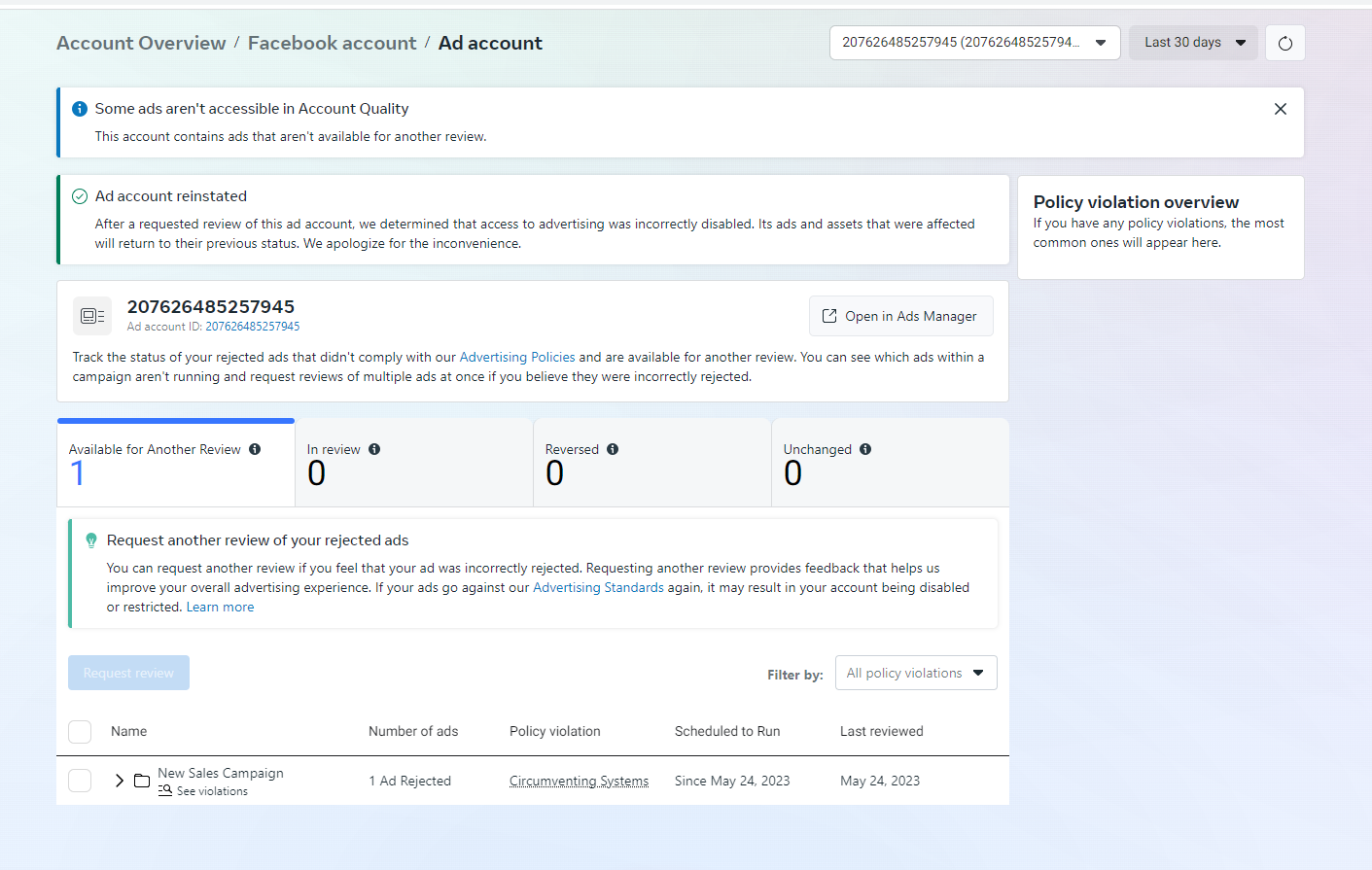
Task: Click info icon next to In review
Action: click(374, 449)
